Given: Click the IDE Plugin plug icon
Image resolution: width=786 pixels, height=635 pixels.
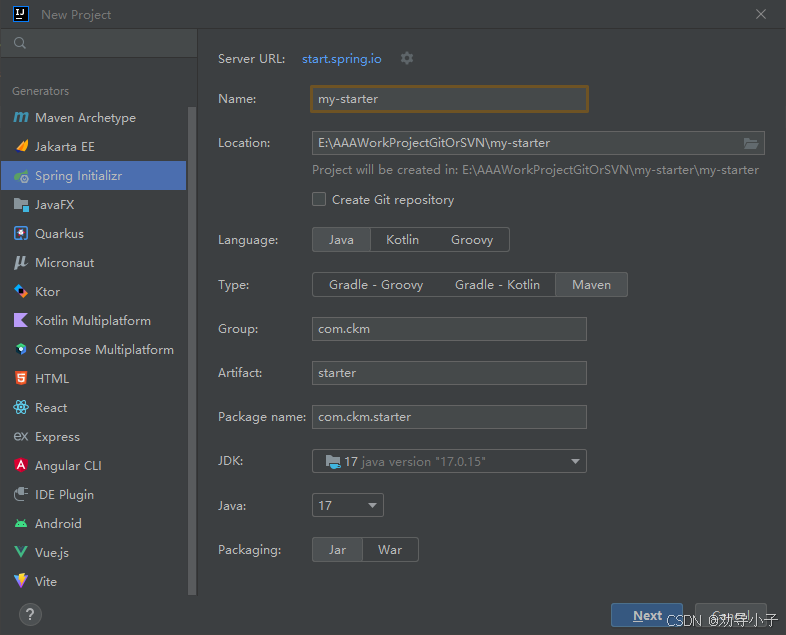Looking at the screenshot, I should [x=21, y=494].
